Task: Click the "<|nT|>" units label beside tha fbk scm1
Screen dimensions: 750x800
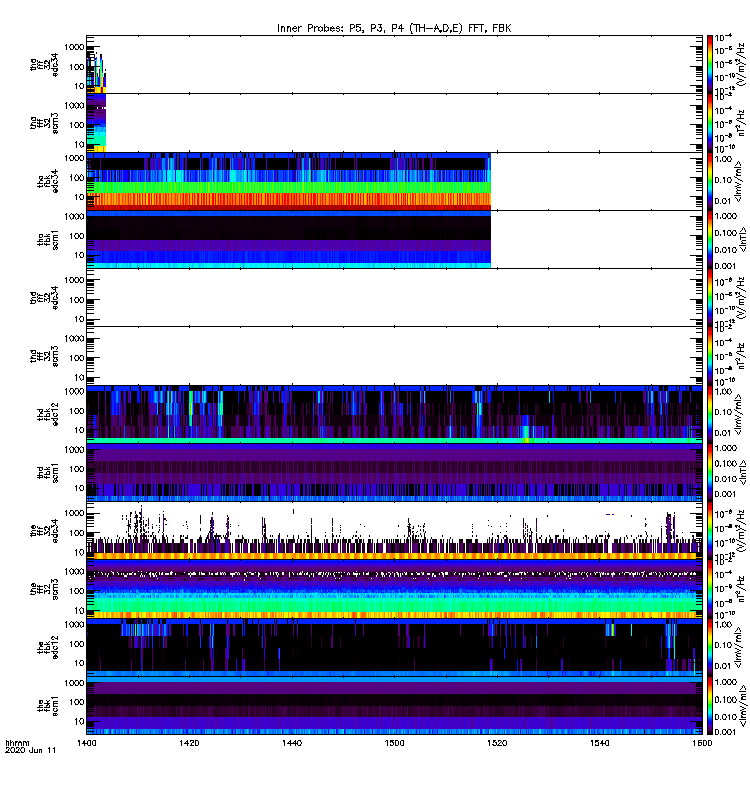Action: 741,239
